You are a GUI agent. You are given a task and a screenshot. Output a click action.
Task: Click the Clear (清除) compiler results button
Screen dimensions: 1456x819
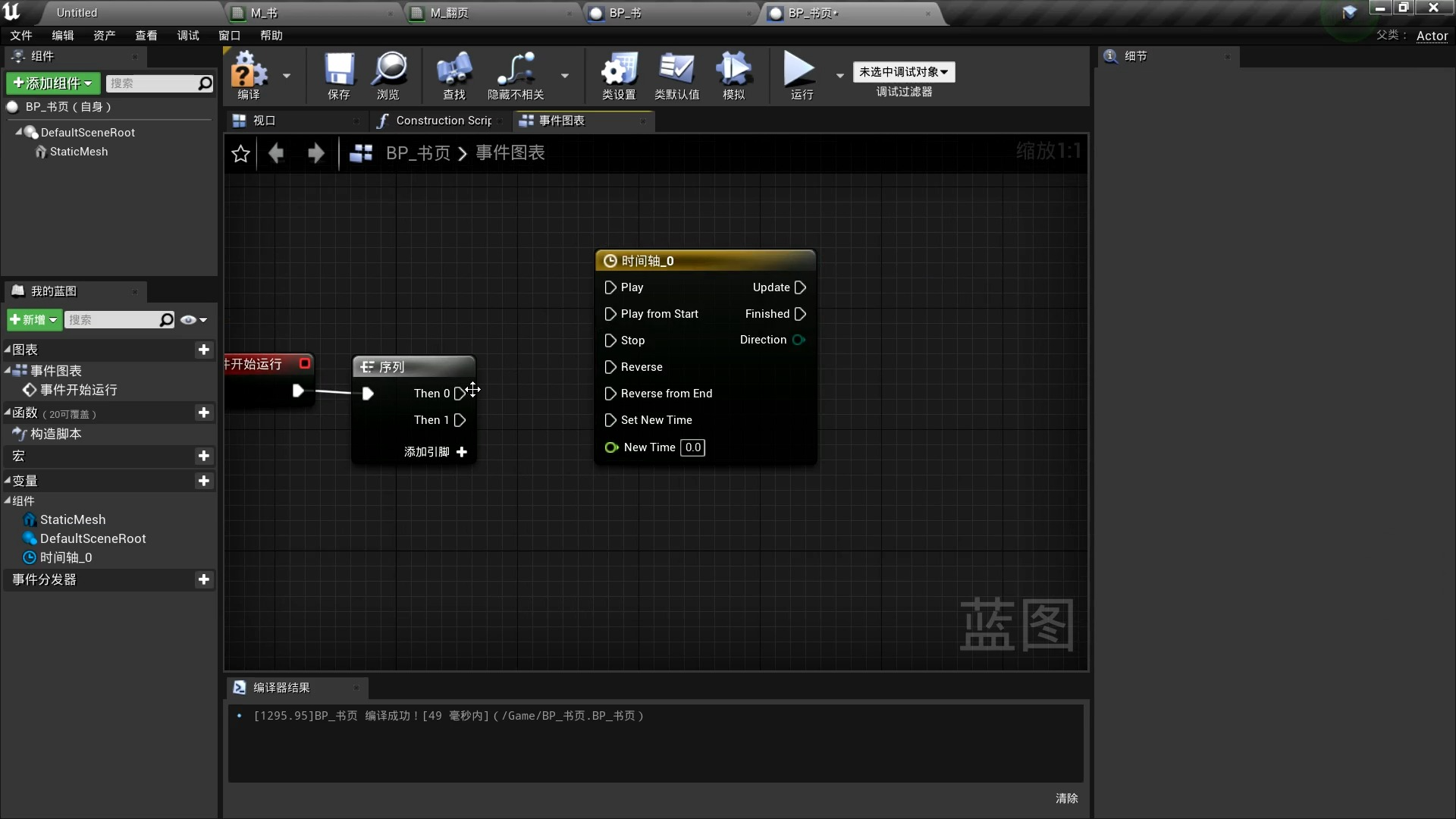point(1066,798)
